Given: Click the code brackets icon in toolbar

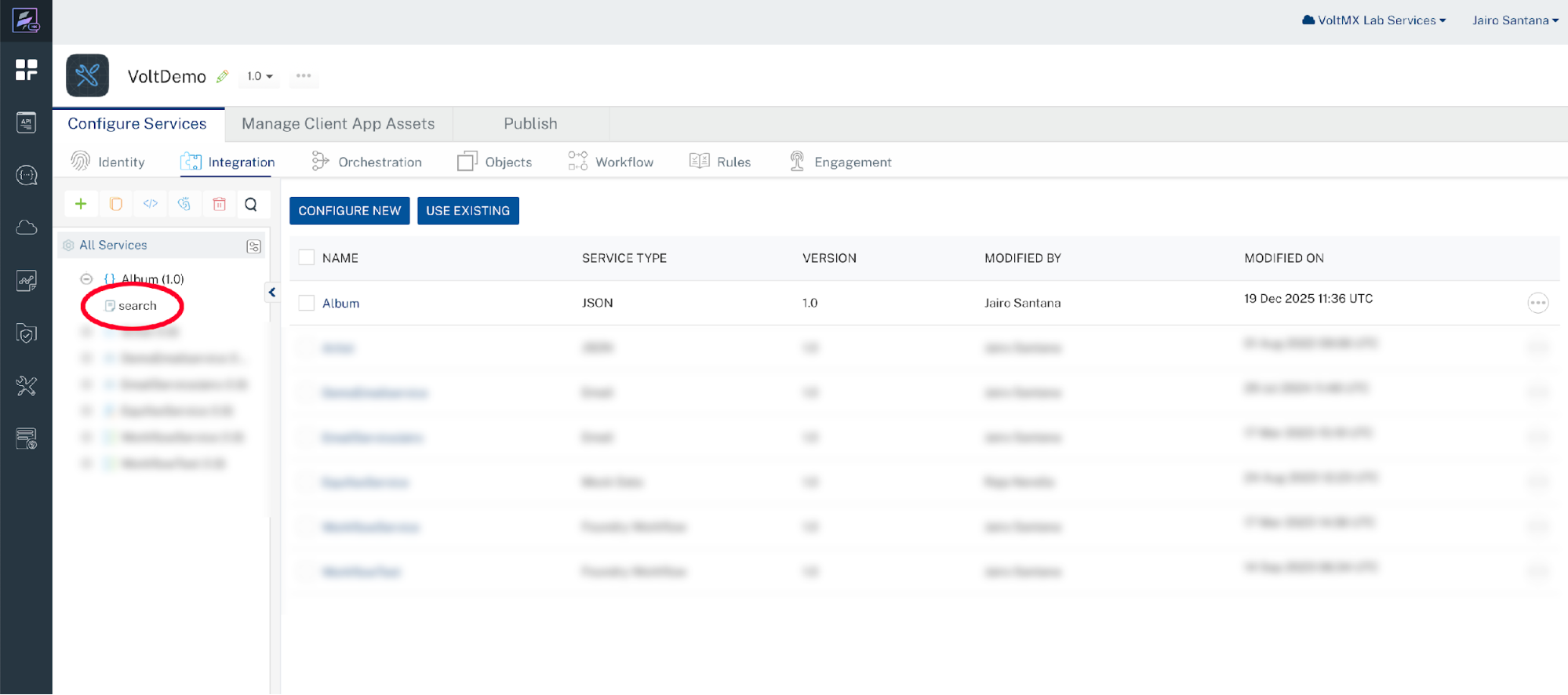Looking at the screenshot, I should (150, 204).
